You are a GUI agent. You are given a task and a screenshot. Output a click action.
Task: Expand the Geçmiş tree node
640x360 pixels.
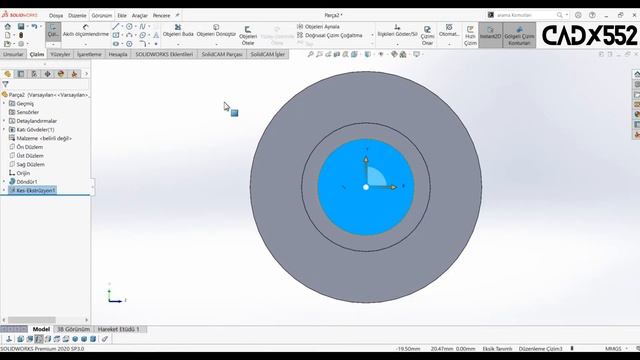(x=4, y=104)
